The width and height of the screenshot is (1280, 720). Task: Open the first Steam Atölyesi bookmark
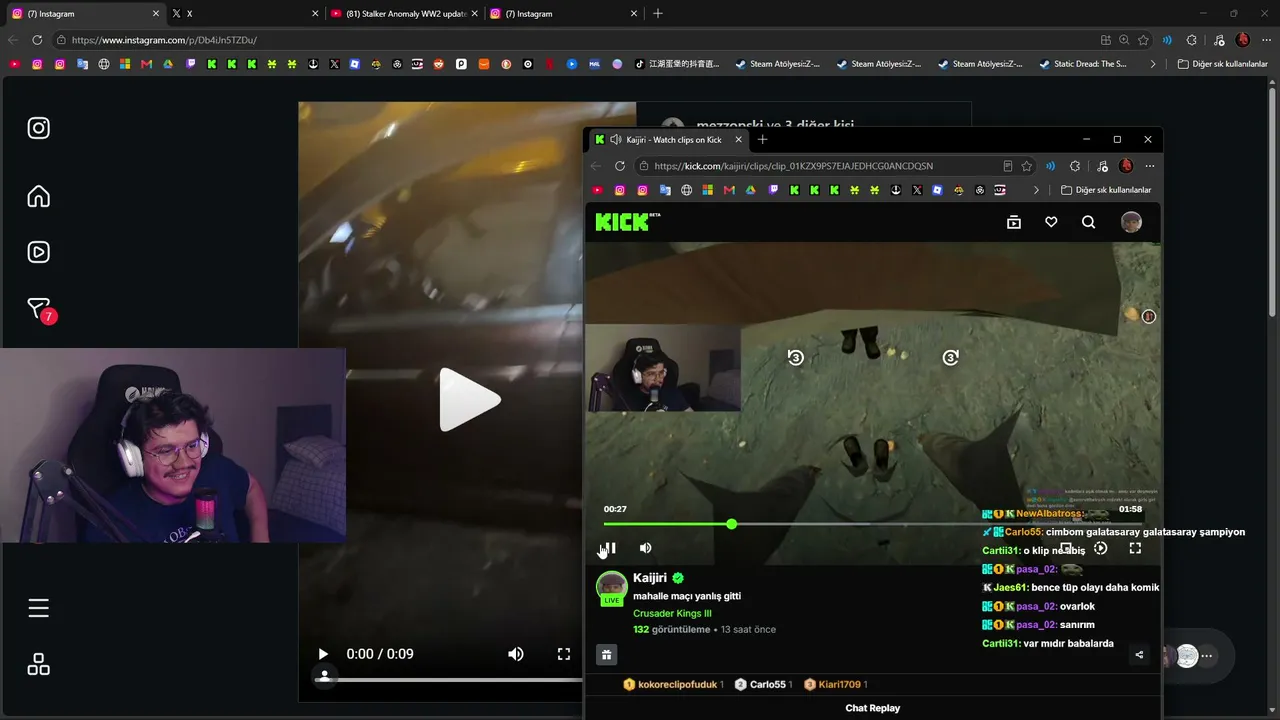click(x=777, y=64)
